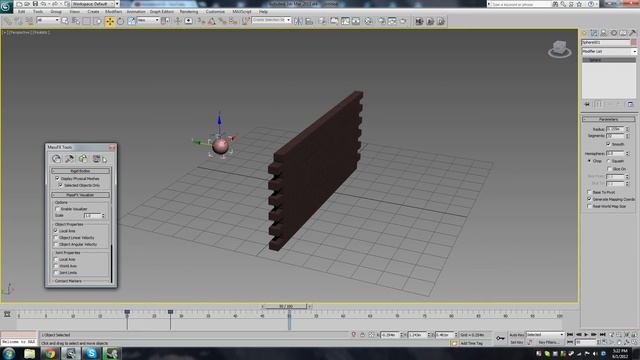The image size is (640, 360).
Task: Select the Squash radio button
Action: (x=609, y=161)
